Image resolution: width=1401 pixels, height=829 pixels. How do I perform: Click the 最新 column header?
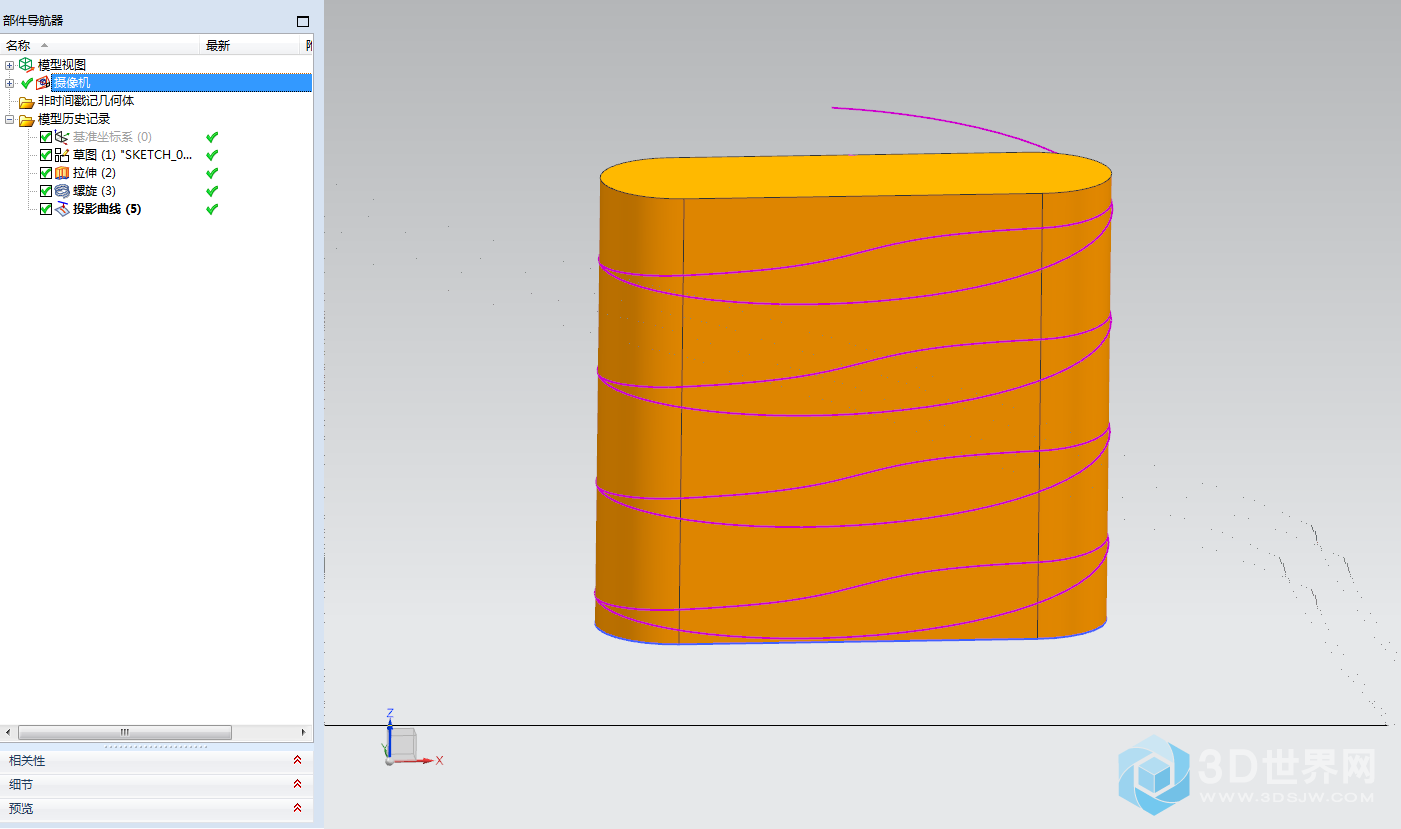coord(250,45)
